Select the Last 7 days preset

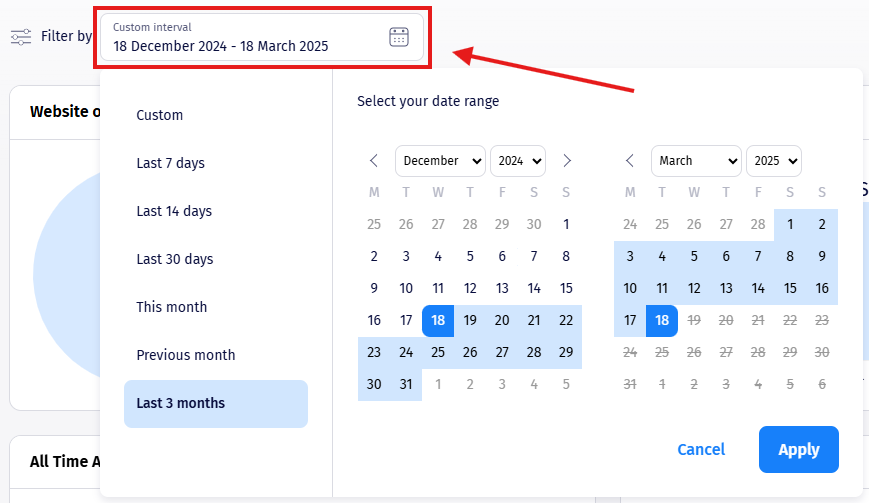(x=170, y=163)
